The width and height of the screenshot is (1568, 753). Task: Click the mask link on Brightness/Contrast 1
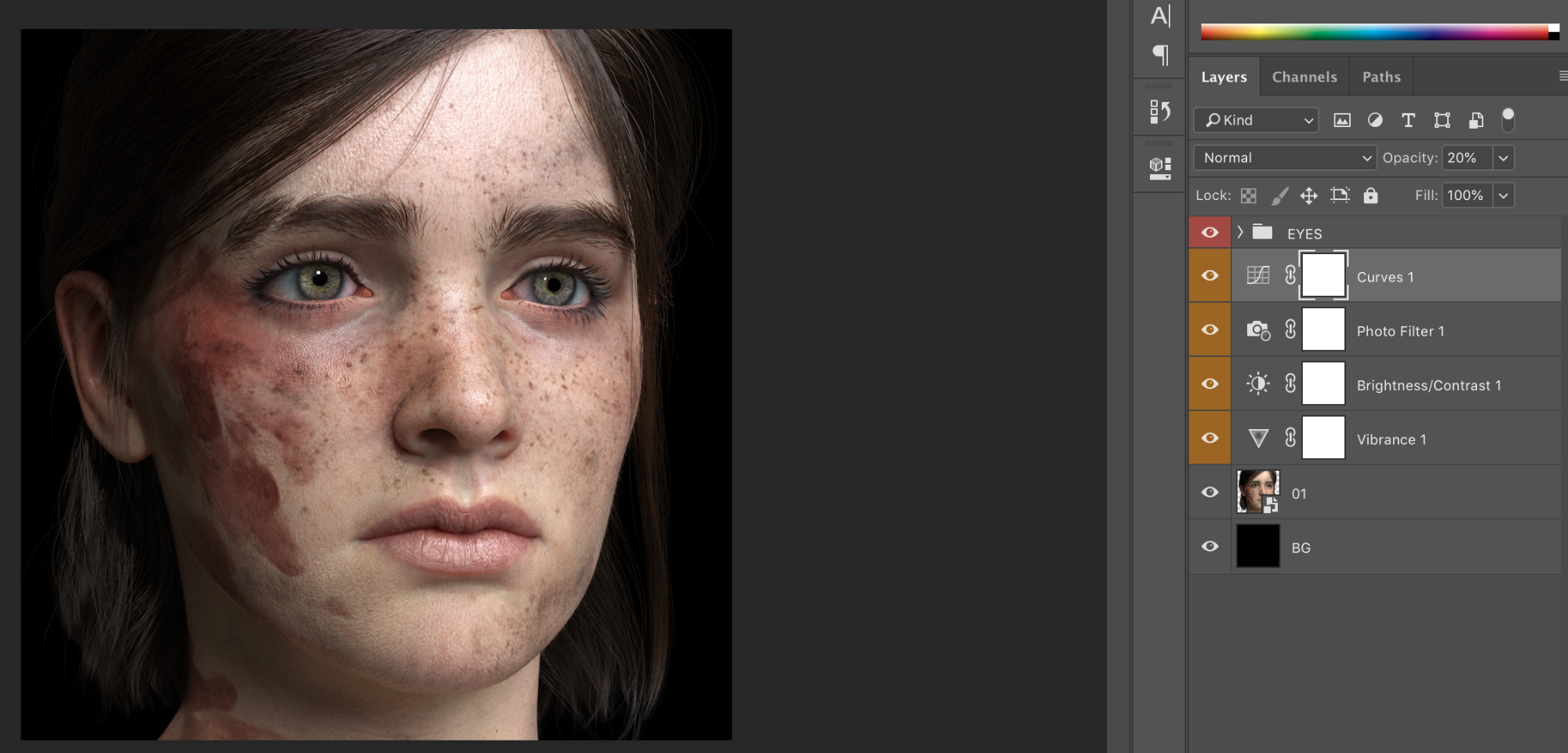1290,383
